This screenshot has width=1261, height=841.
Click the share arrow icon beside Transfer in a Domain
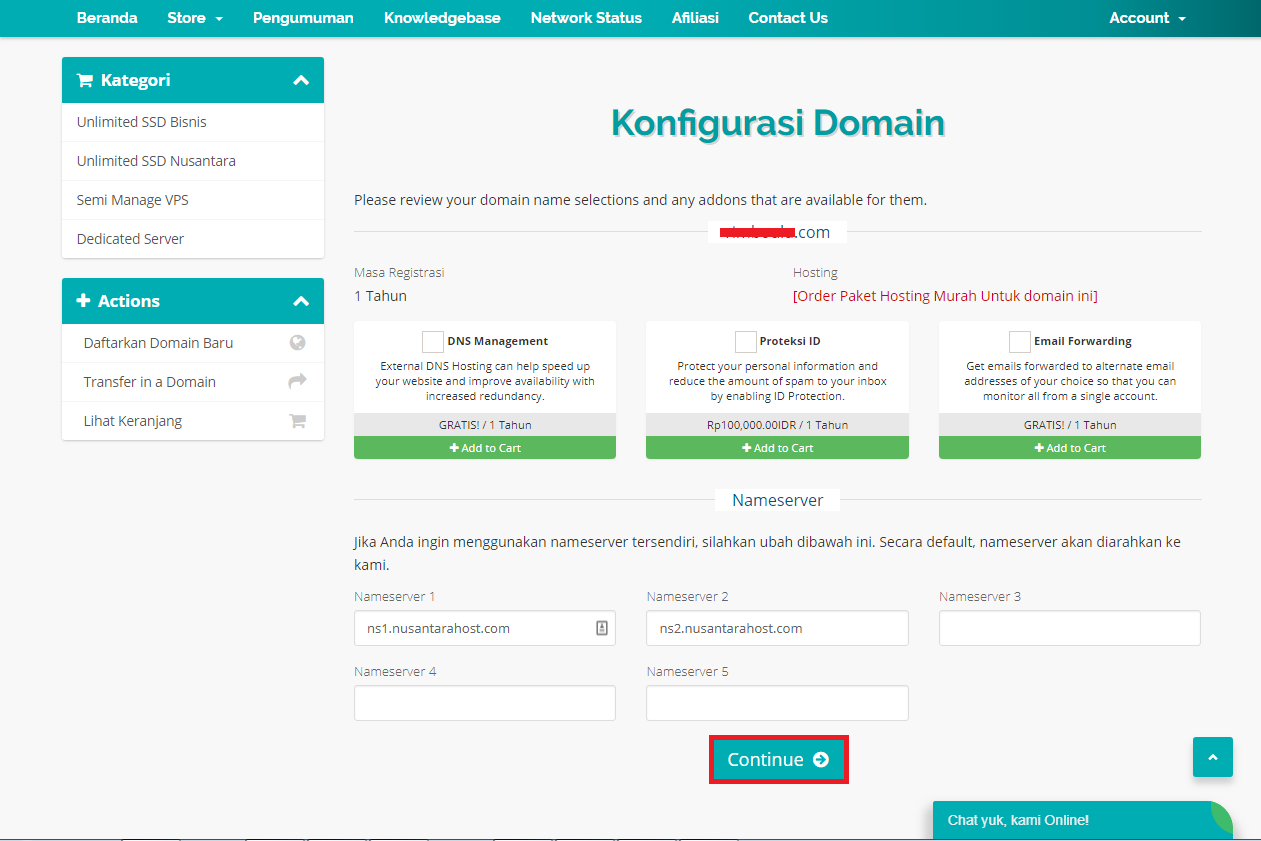(297, 382)
